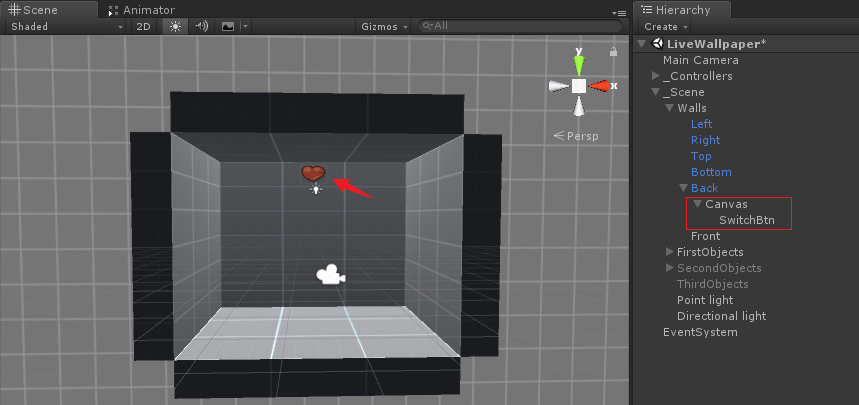Screen dimensions: 859x405
Task: Collapse the _Scene object
Action: [656, 92]
